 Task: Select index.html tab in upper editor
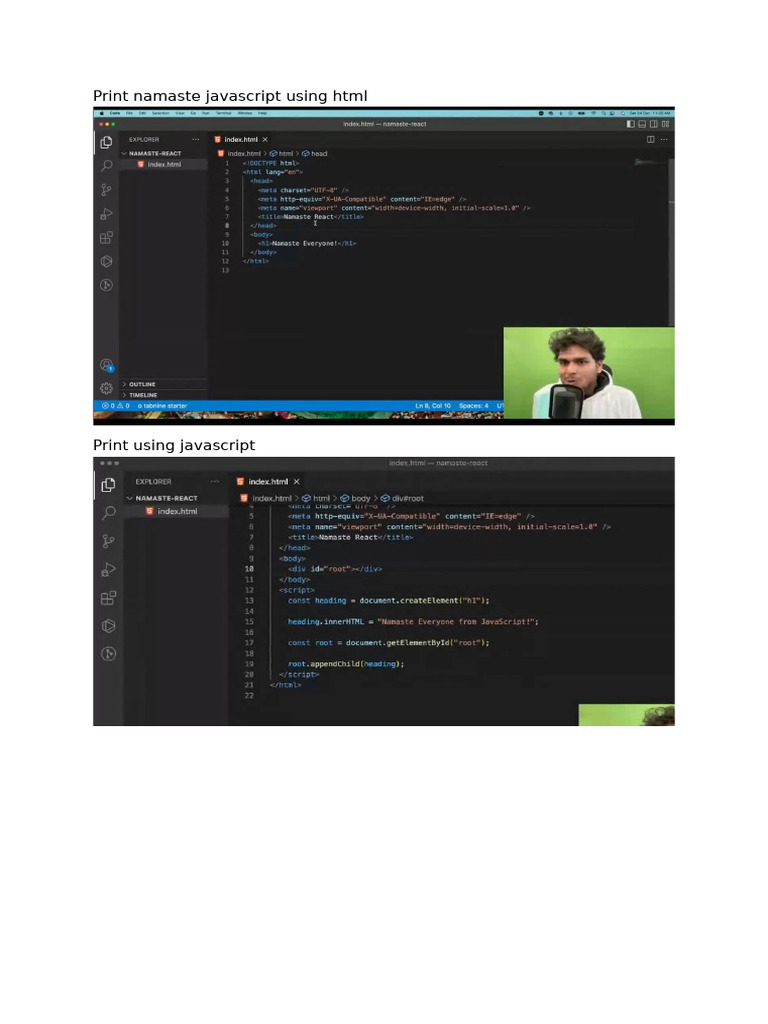[241, 139]
